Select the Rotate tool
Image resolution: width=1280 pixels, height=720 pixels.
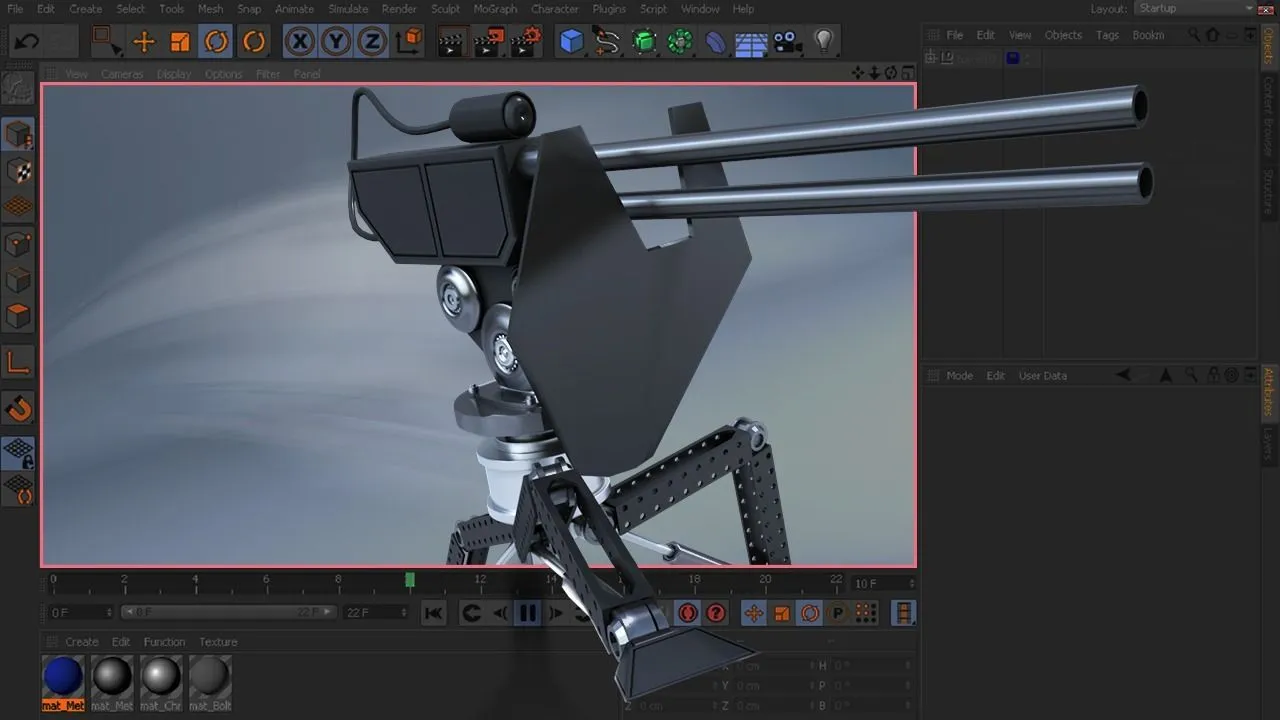click(x=217, y=40)
